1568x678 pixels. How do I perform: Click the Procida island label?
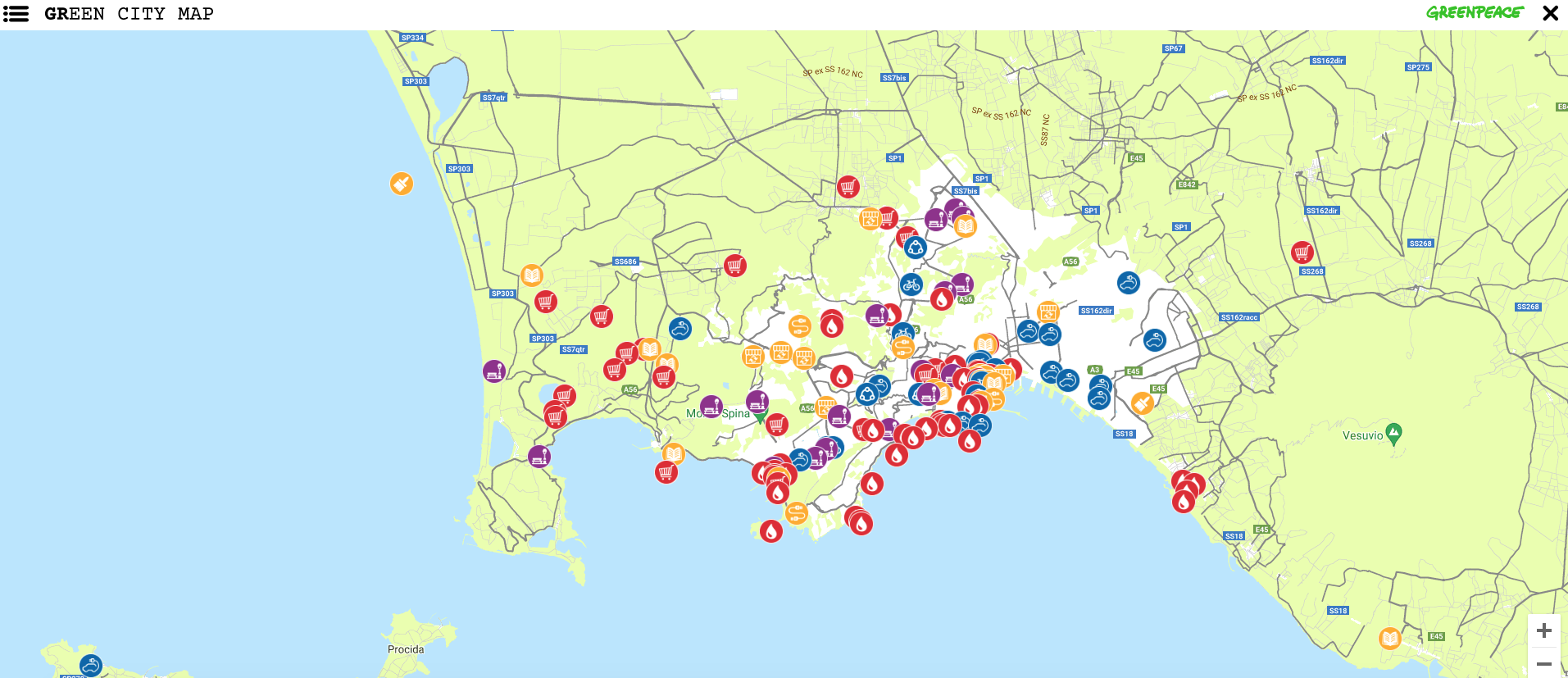(x=406, y=649)
